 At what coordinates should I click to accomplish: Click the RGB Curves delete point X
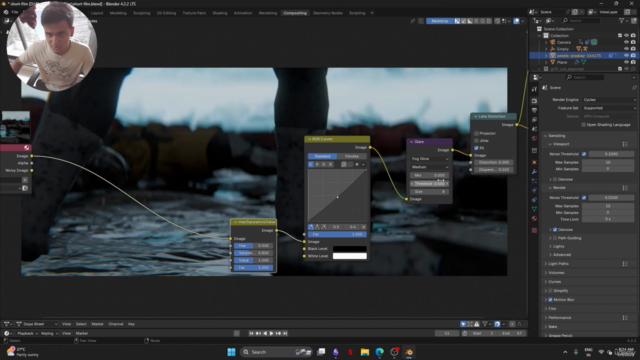pos(363,227)
